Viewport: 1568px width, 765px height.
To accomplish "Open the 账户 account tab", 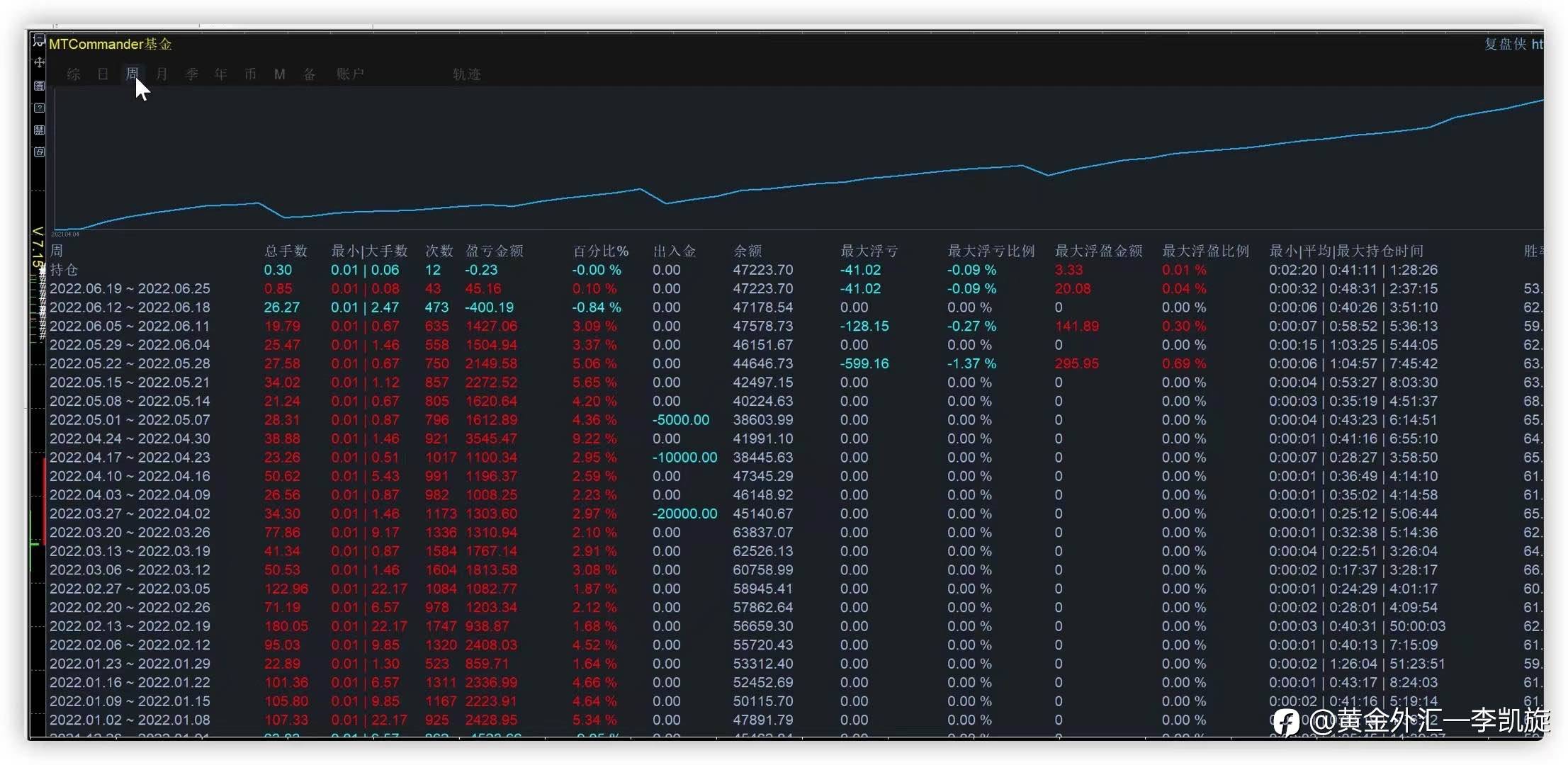I will point(350,74).
